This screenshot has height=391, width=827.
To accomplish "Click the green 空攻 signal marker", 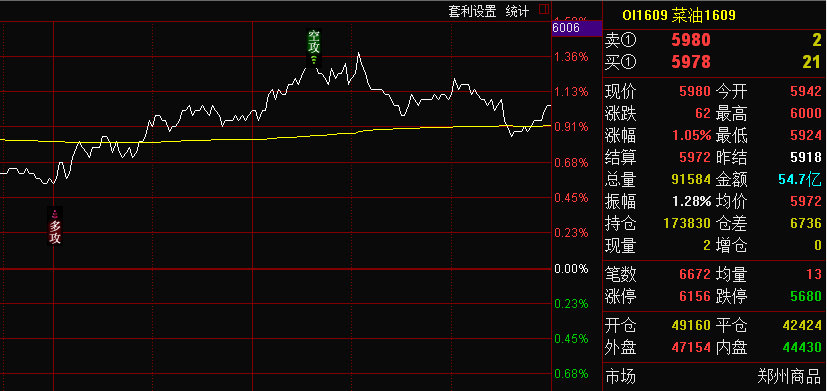I will tap(314, 47).
